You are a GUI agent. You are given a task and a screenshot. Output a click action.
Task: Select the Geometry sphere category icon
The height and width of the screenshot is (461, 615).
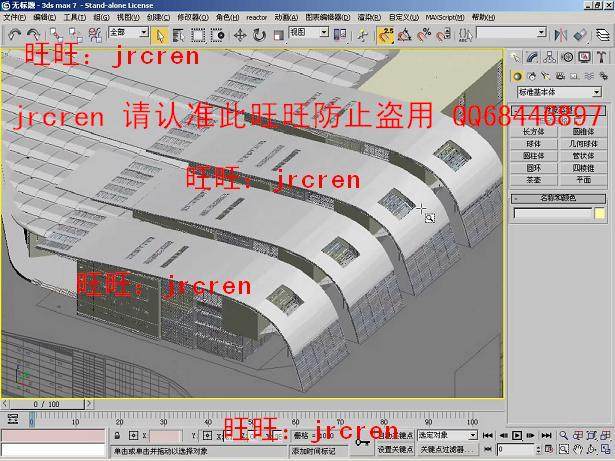(517, 76)
